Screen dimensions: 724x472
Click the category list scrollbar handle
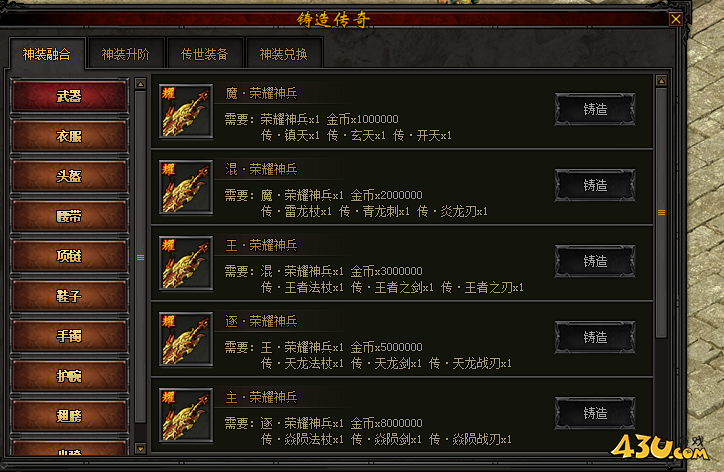point(140,257)
